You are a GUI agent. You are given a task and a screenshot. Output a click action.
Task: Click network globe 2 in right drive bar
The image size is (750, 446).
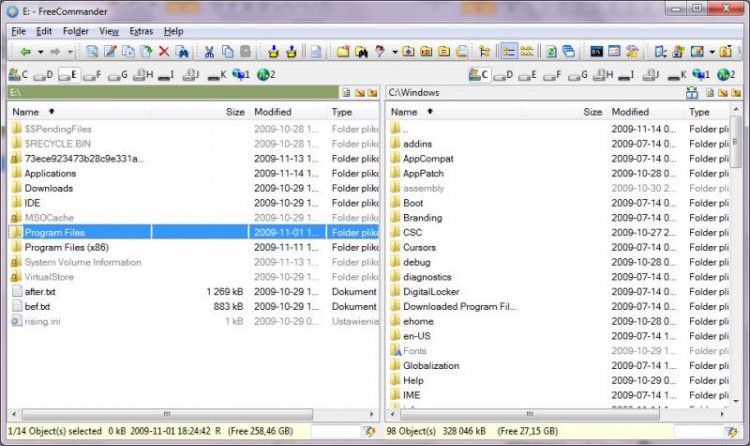(x=726, y=75)
